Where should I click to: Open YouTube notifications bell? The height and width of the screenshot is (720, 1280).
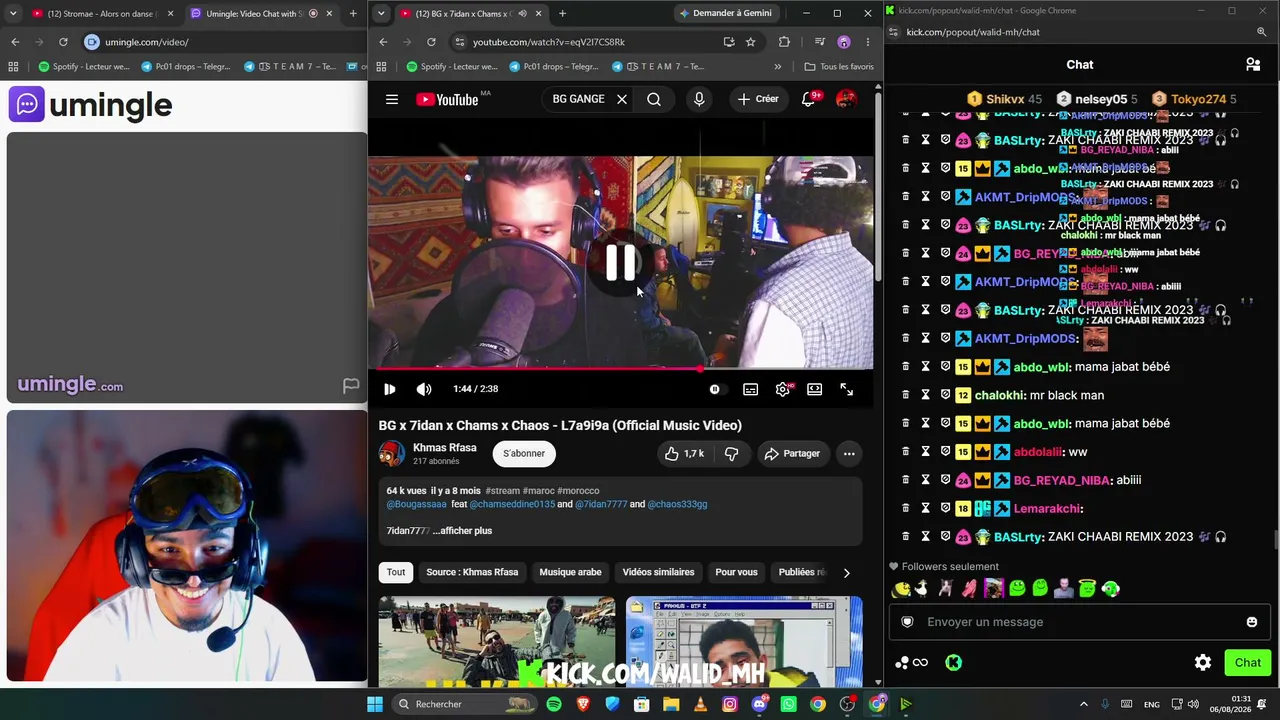coord(809,99)
